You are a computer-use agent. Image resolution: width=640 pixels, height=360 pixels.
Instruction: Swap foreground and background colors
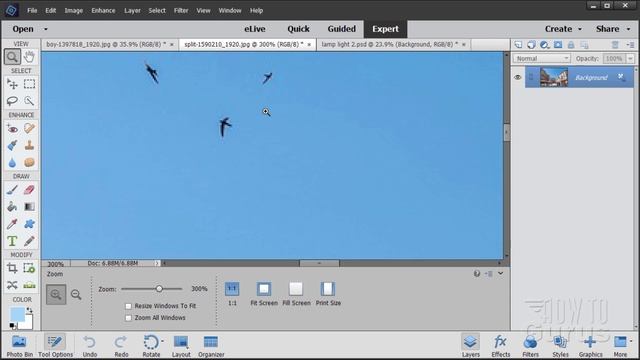coord(29,310)
